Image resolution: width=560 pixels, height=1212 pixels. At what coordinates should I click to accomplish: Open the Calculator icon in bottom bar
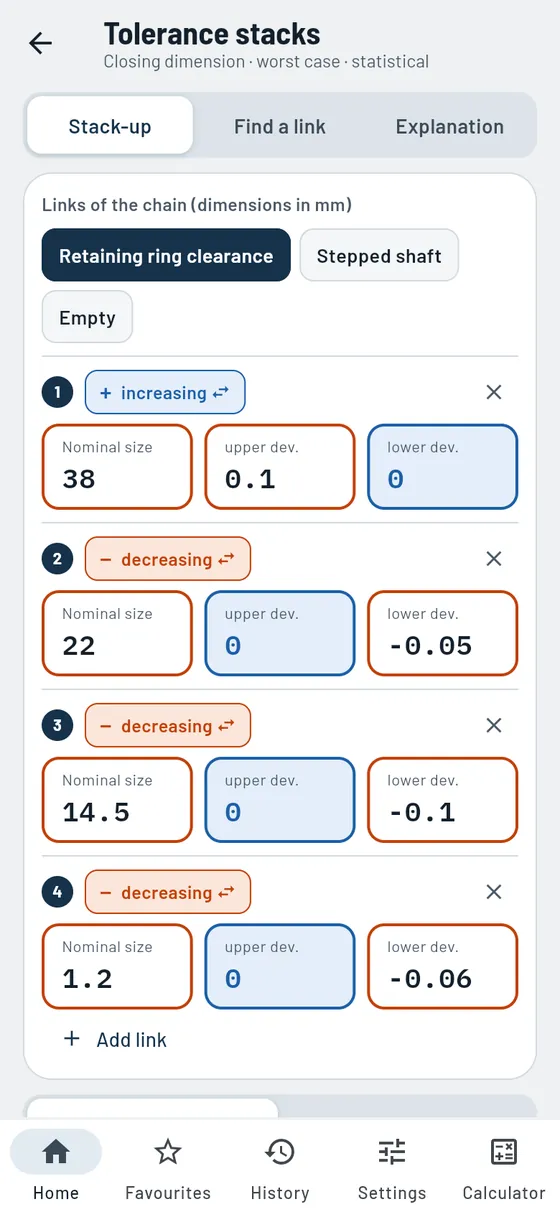tap(504, 1152)
